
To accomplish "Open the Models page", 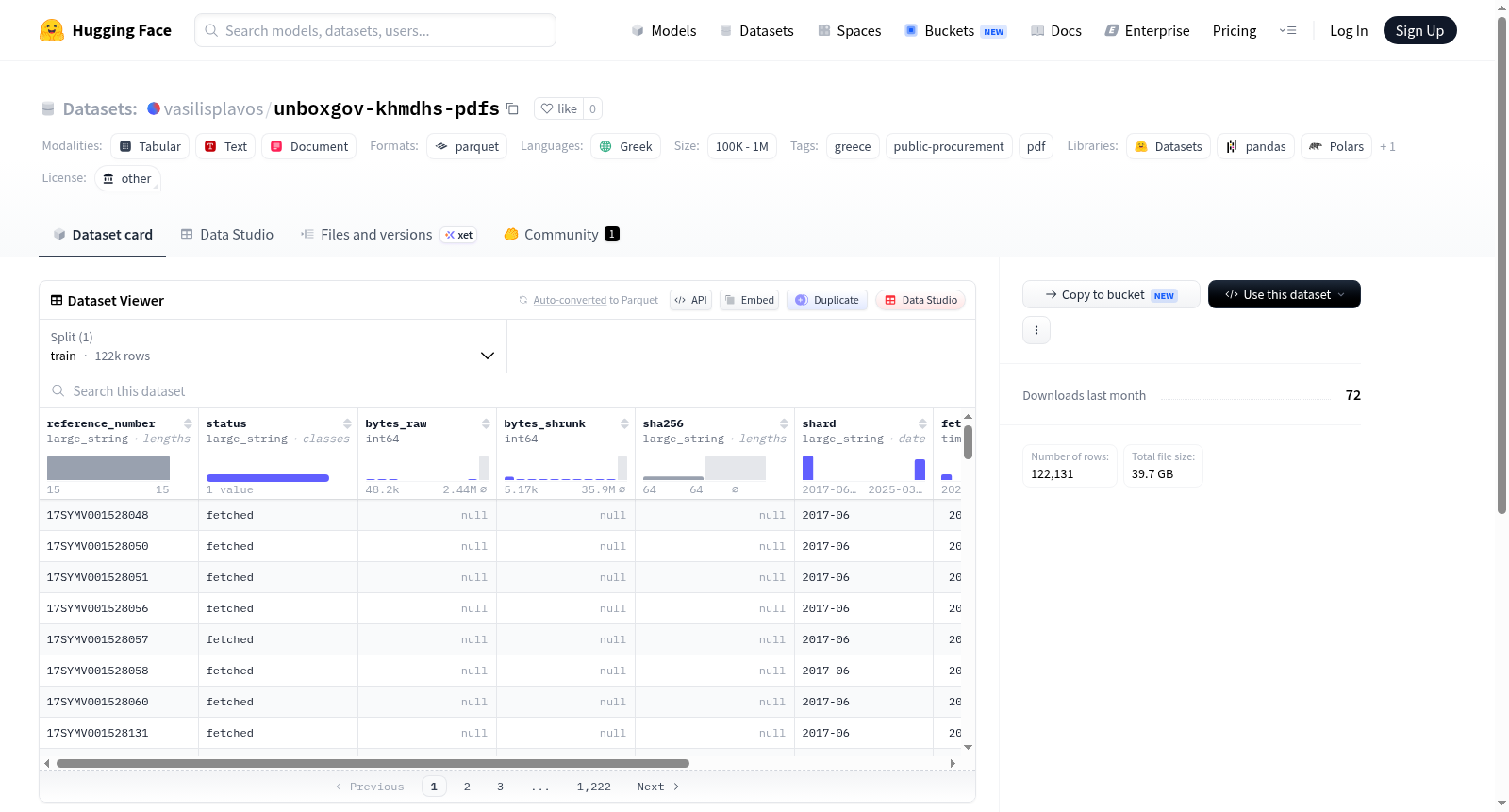I will click(664, 30).
